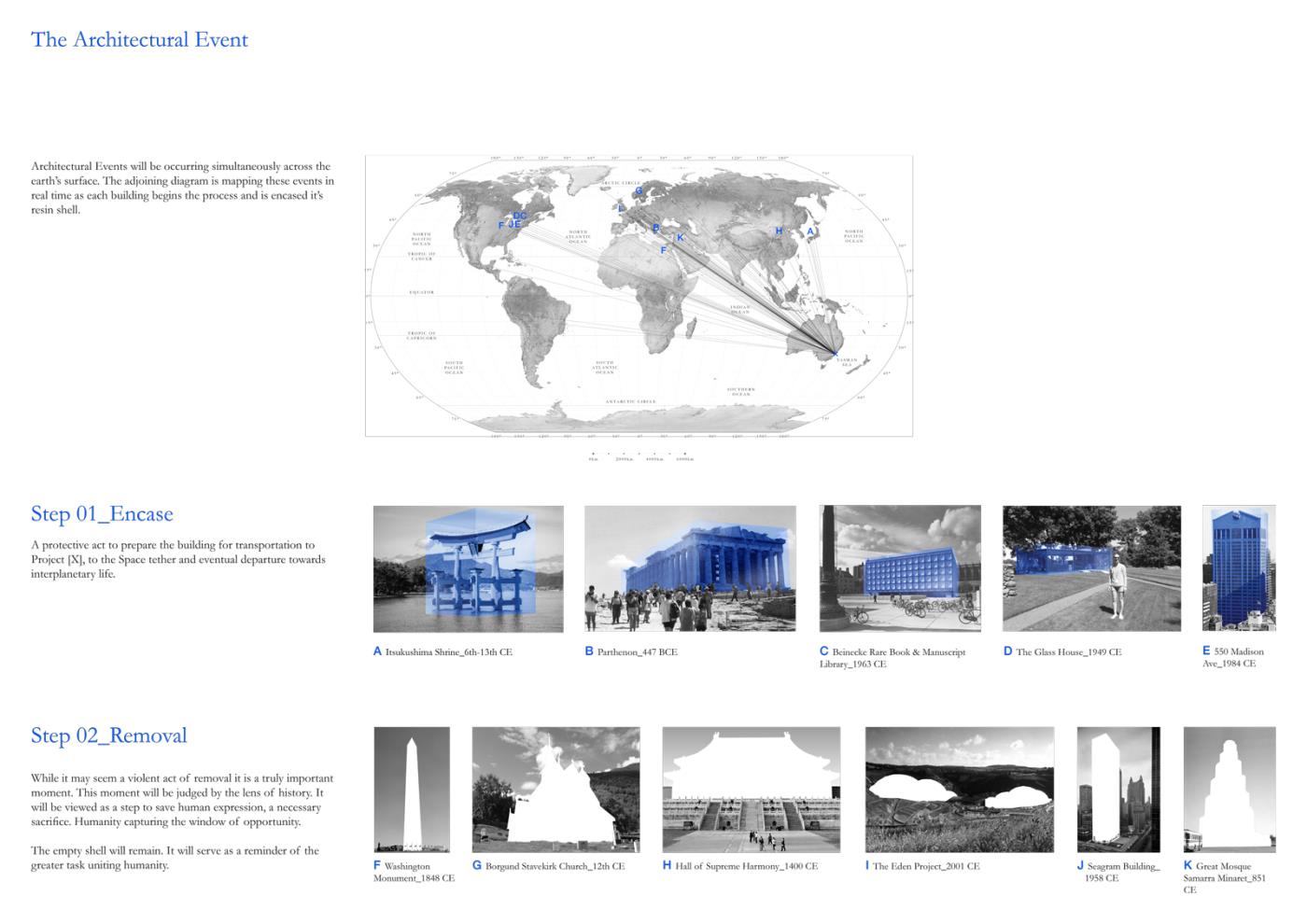1307x924 pixels.
Task: Click the blue 'K' marker on the map
Action: point(681,238)
